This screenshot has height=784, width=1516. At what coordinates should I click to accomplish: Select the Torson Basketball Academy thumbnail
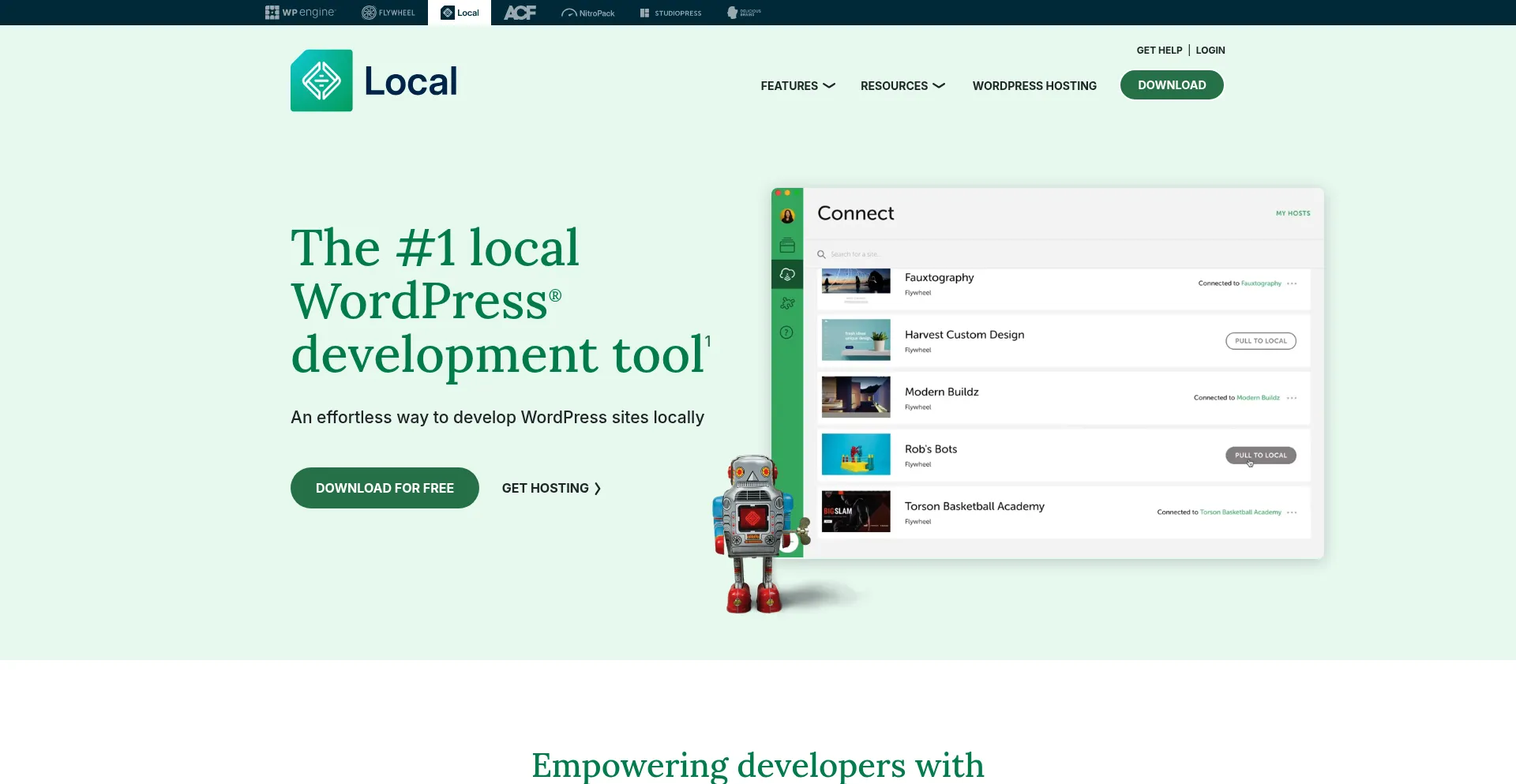(856, 511)
